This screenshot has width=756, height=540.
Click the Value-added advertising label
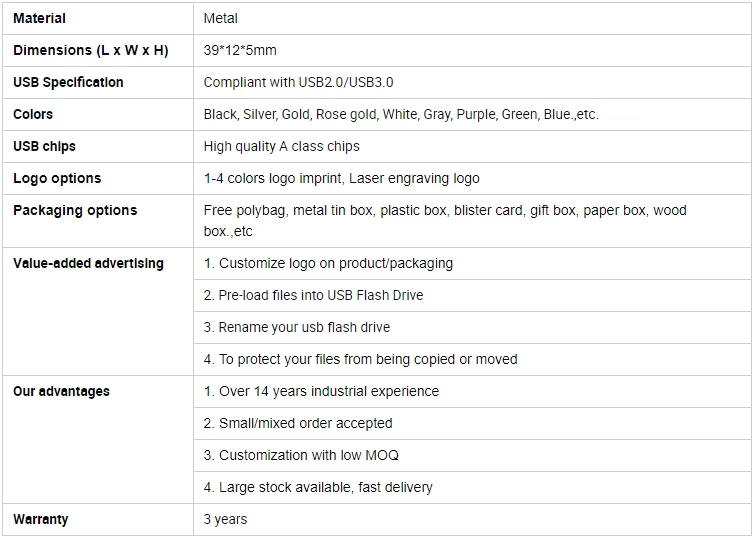(x=88, y=263)
